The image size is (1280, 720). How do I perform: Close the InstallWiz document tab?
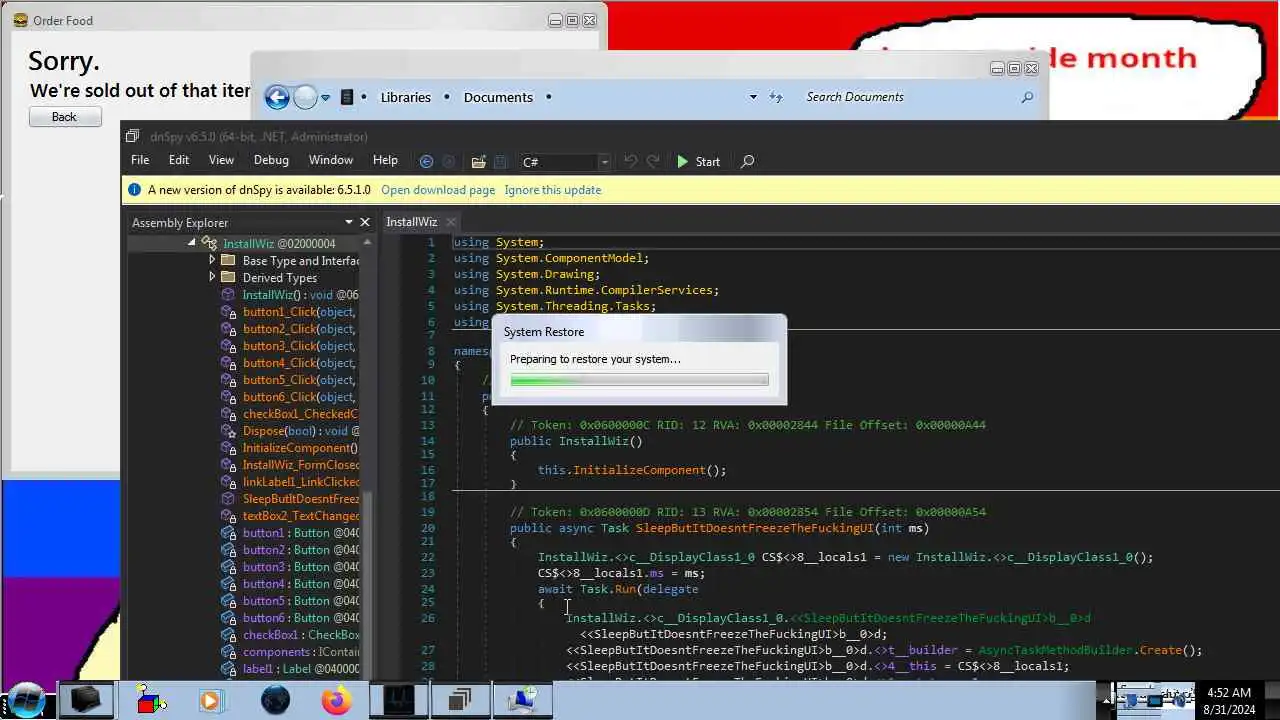(451, 222)
